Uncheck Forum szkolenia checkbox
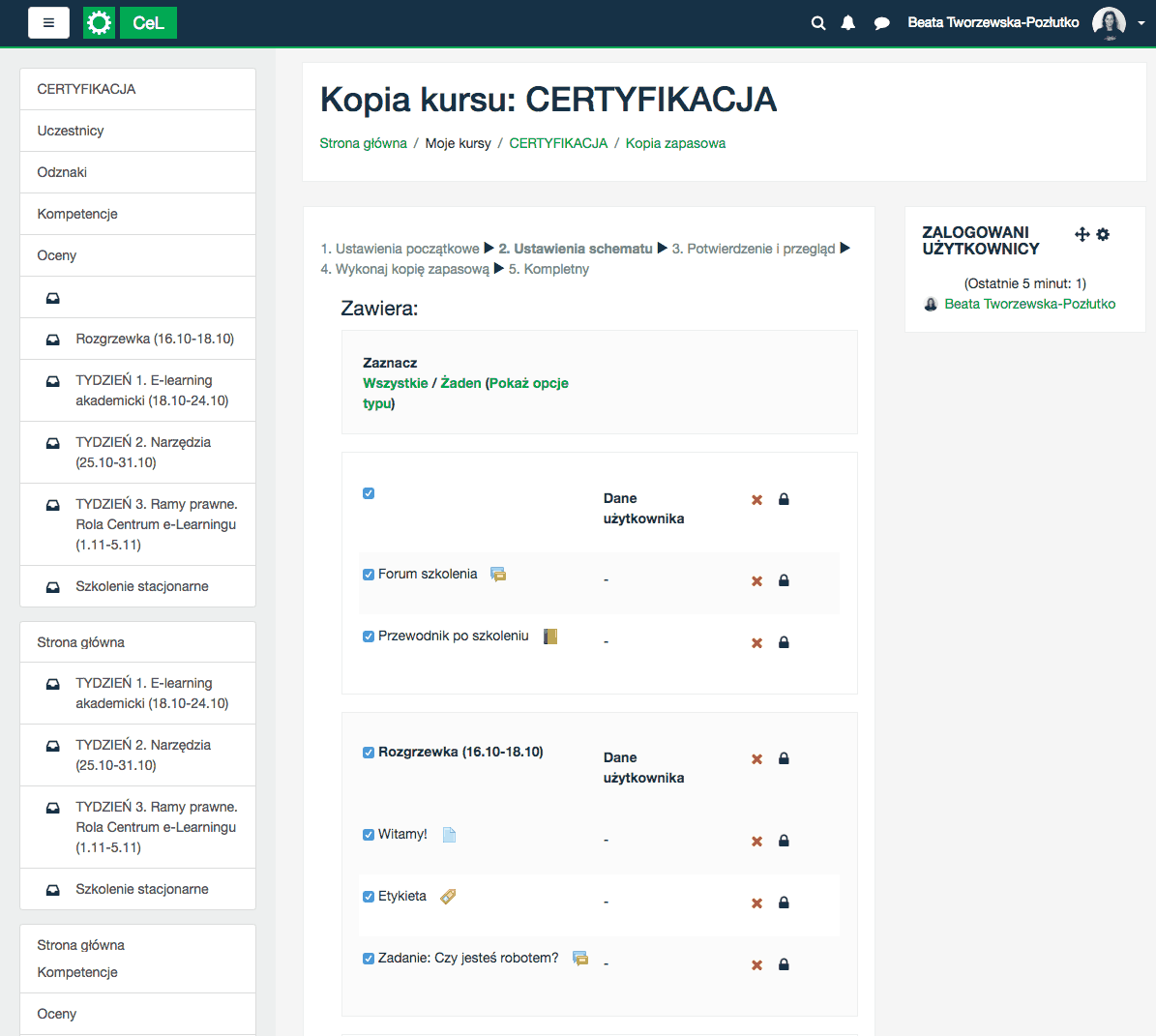The height and width of the screenshot is (1036, 1156). (369, 575)
